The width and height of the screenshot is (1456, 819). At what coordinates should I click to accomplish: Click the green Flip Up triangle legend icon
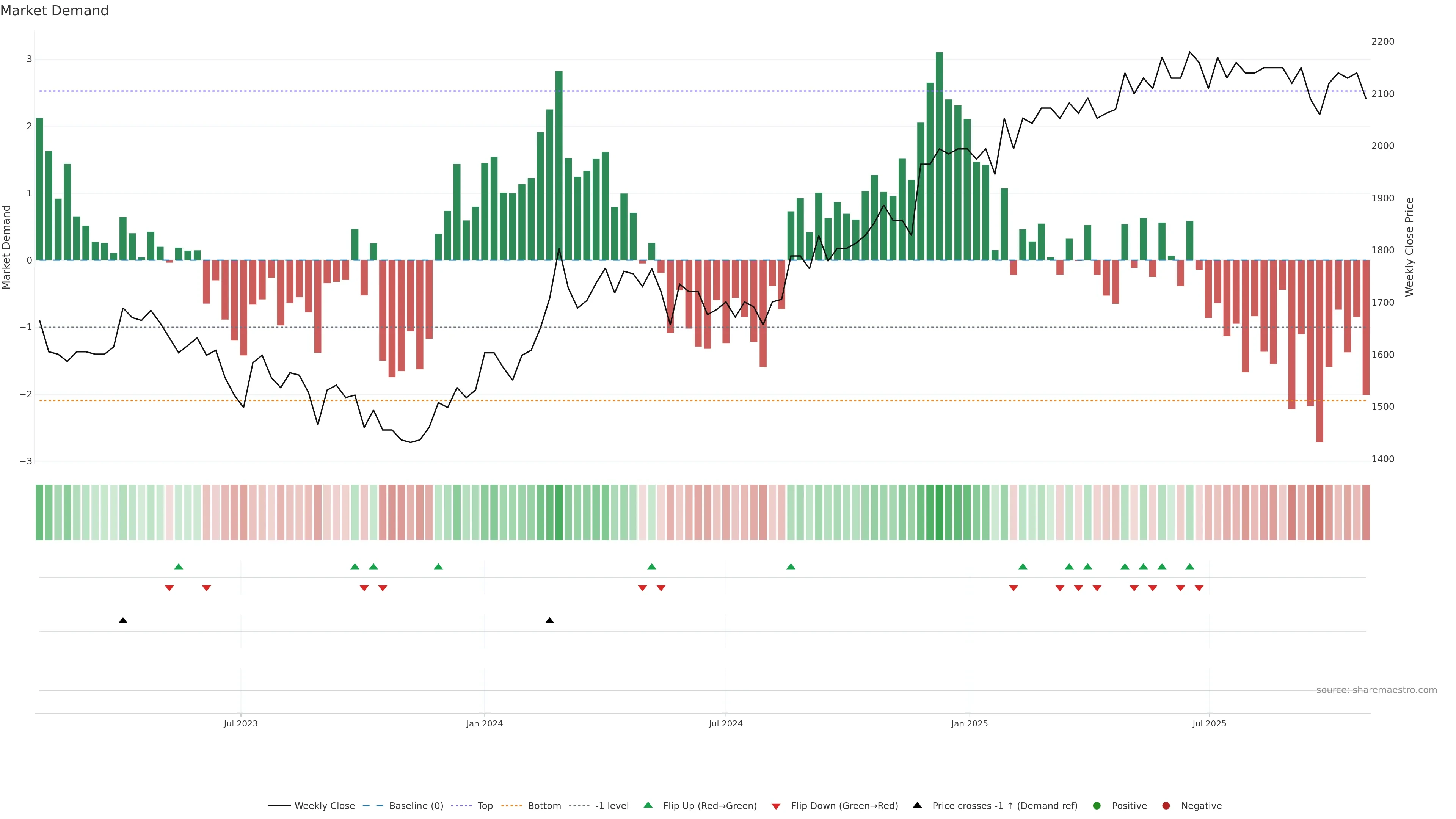pos(648,805)
